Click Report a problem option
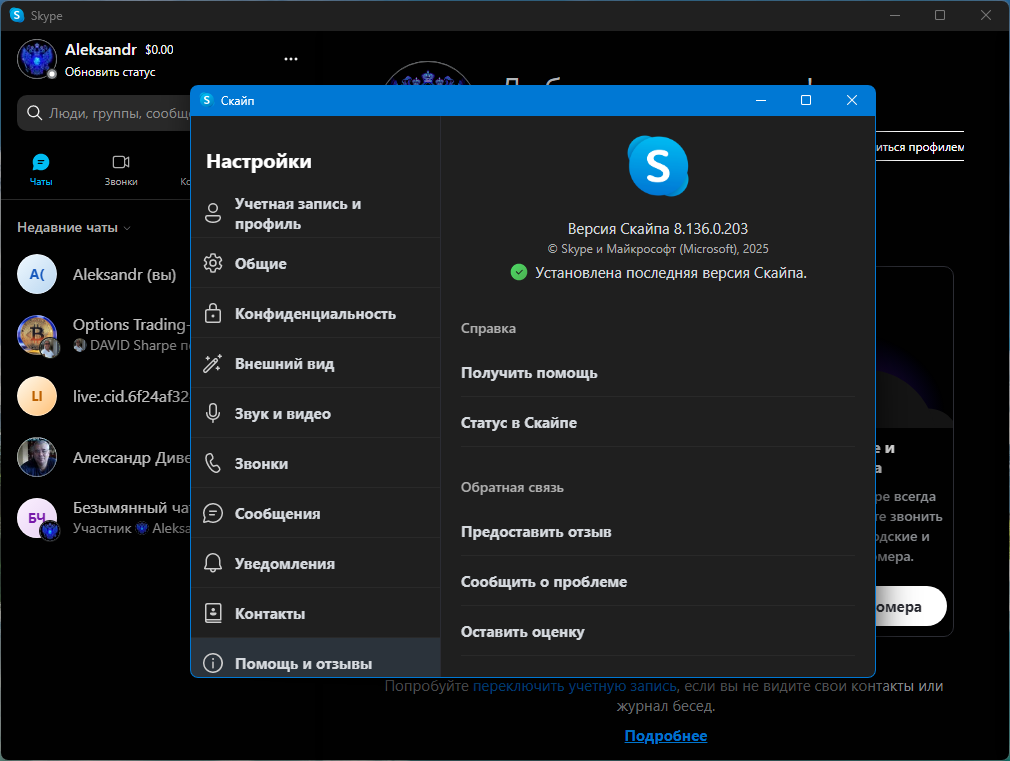Screen dimensions: 1010x761 pyautogui.click(x=544, y=582)
